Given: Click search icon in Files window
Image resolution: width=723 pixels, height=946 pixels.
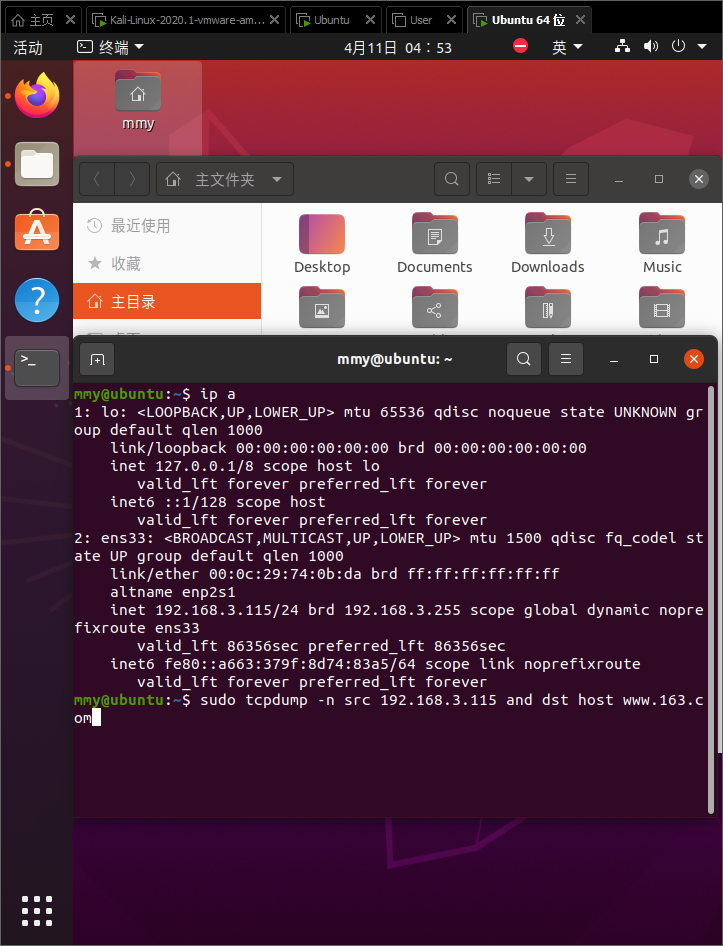Looking at the screenshot, I should pyautogui.click(x=451, y=179).
